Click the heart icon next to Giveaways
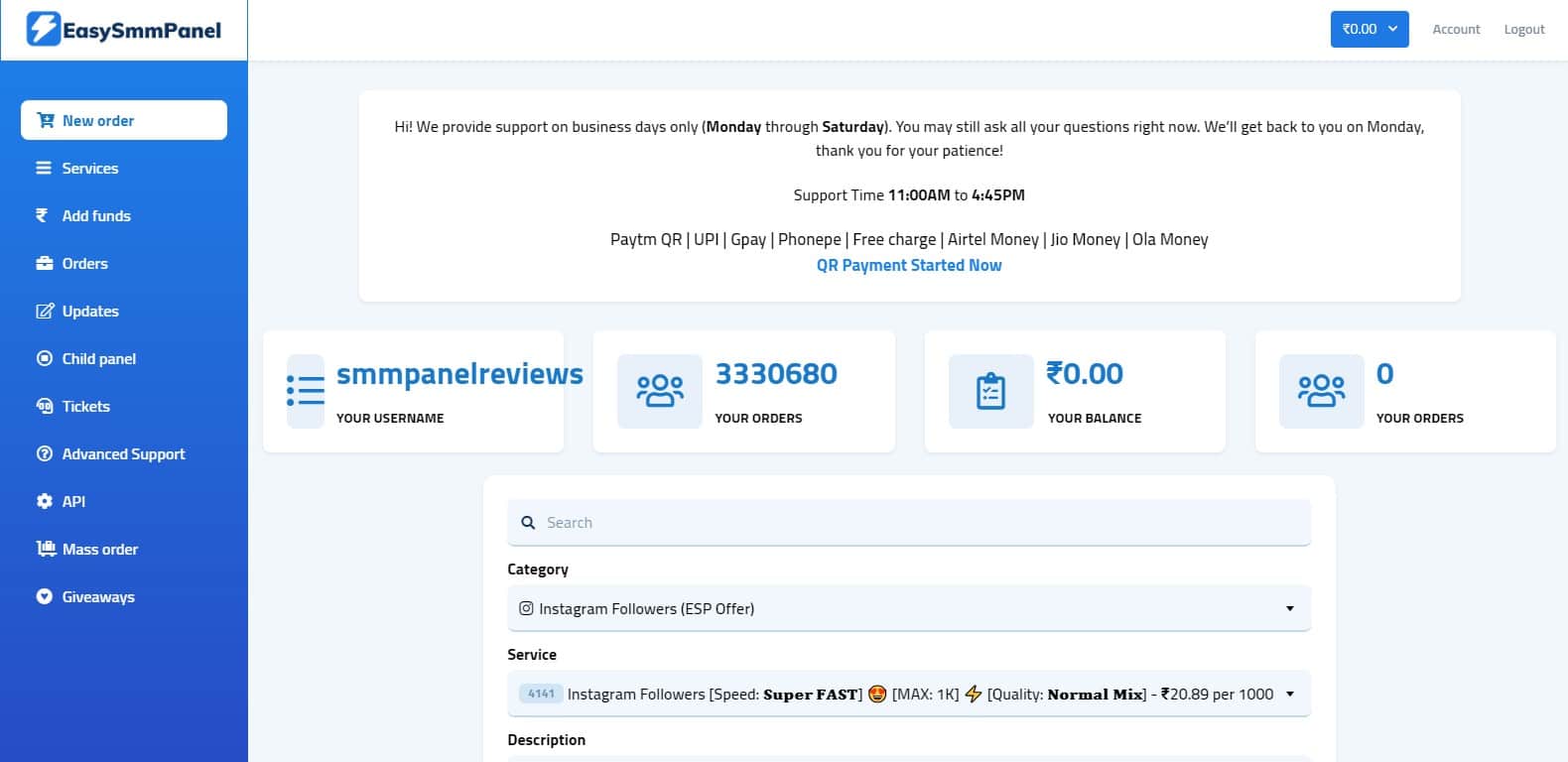 click(44, 596)
